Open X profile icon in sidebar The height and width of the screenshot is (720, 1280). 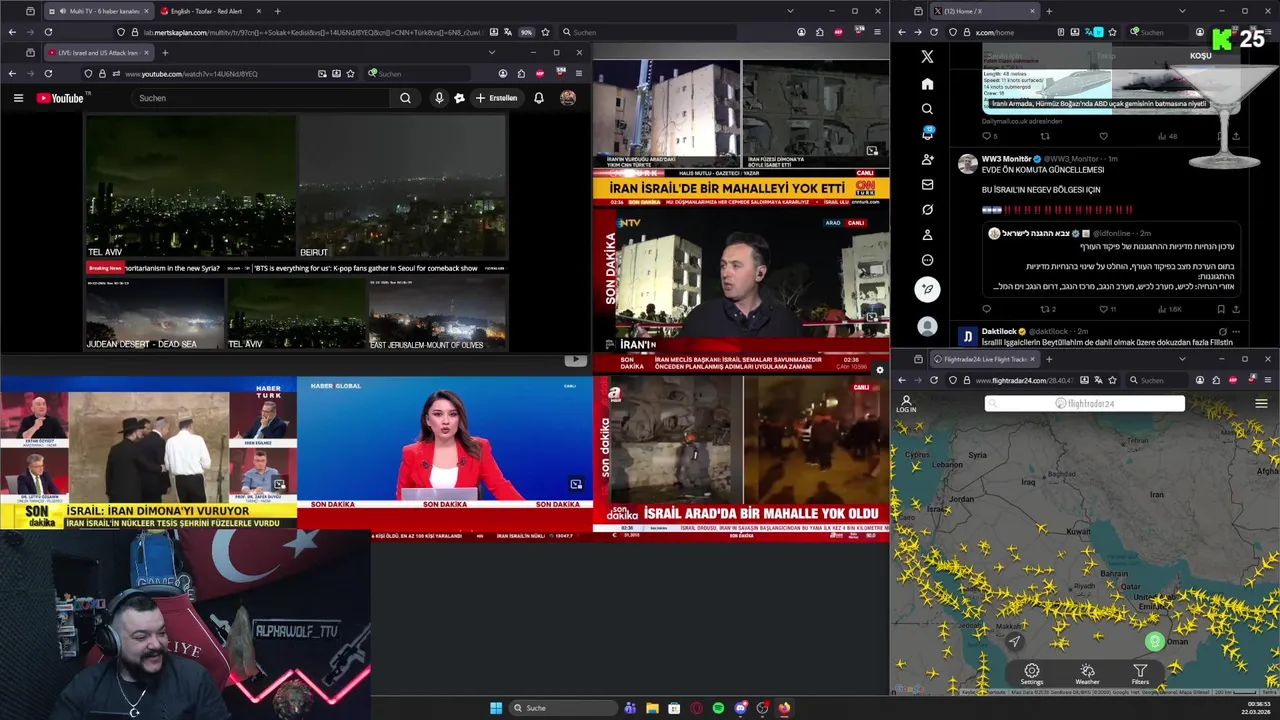click(927, 235)
